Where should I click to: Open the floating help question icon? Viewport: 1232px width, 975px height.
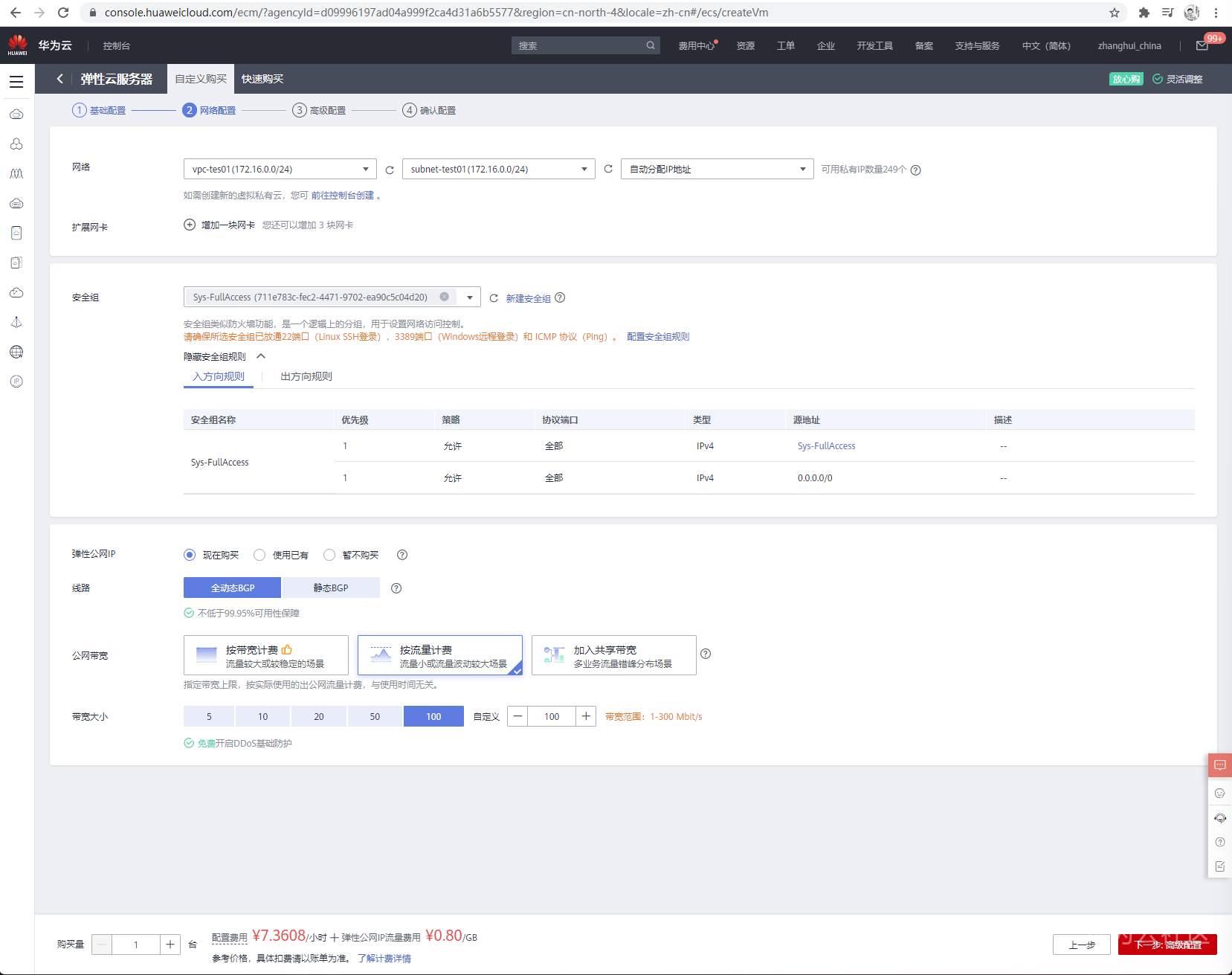pyautogui.click(x=1220, y=843)
